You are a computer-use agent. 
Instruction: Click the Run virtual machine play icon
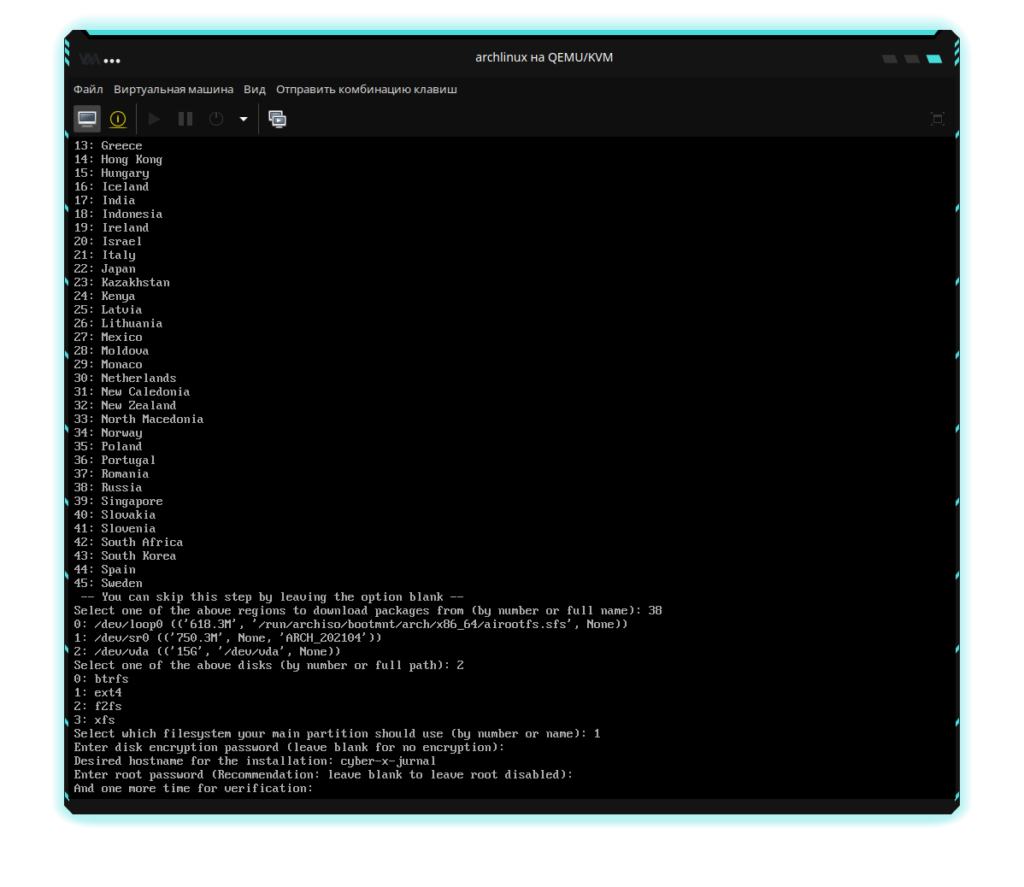click(x=154, y=119)
